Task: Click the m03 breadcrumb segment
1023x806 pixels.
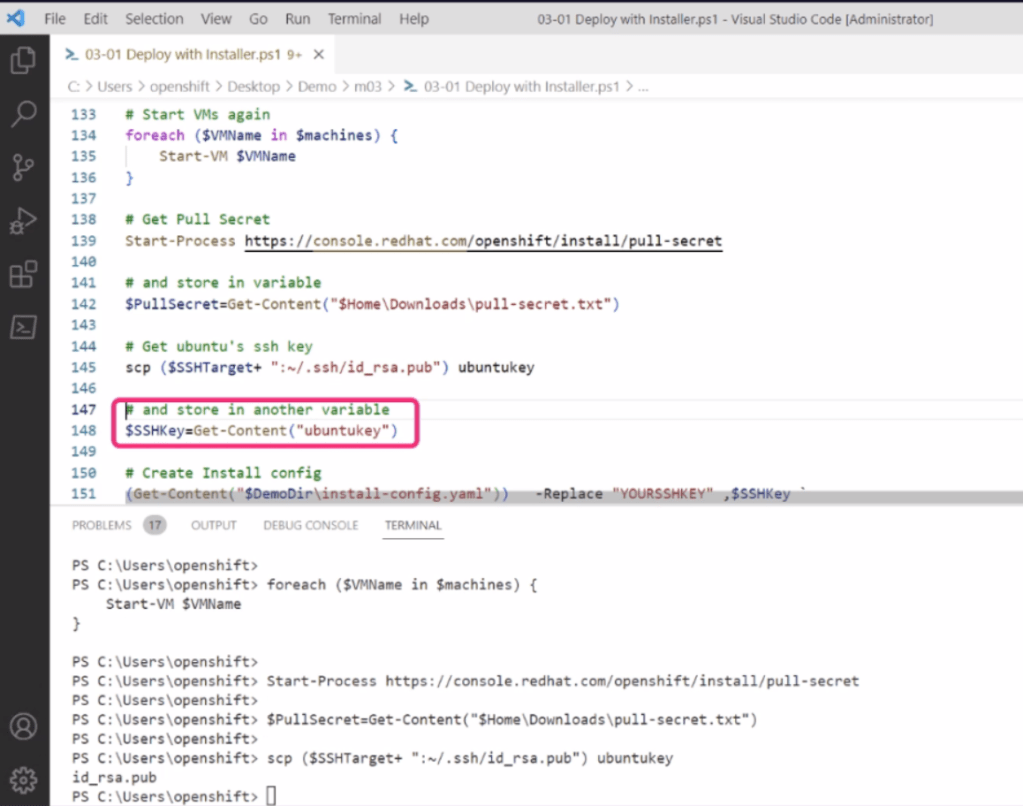Action: point(367,86)
